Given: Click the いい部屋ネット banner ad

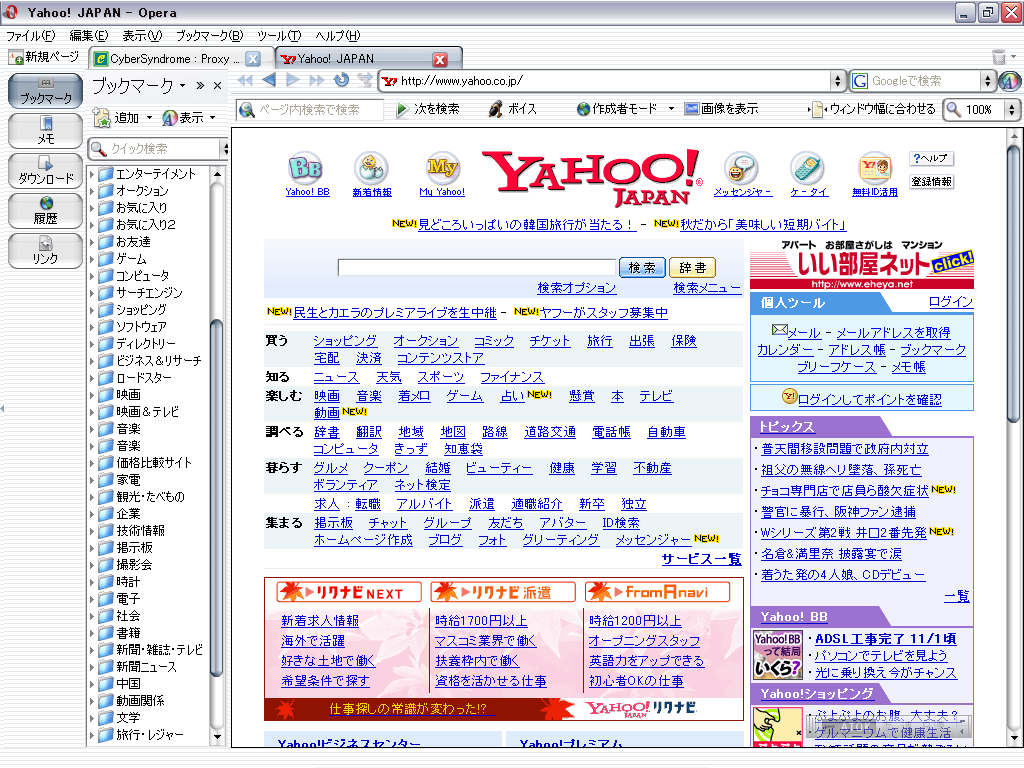Looking at the screenshot, I should (861, 264).
